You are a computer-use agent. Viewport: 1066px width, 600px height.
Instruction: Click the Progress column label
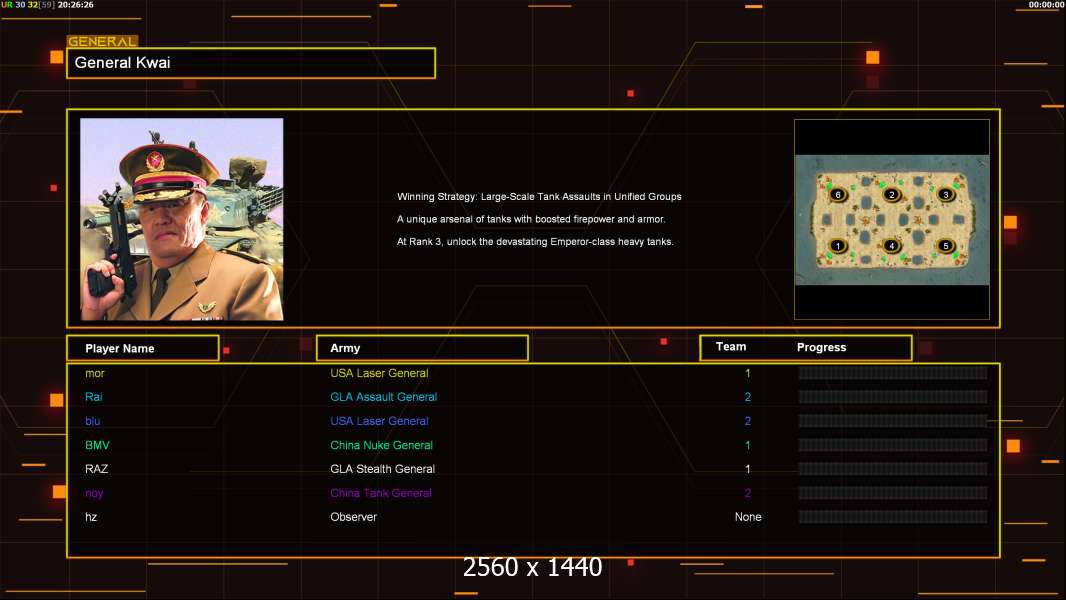click(x=821, y=348)
